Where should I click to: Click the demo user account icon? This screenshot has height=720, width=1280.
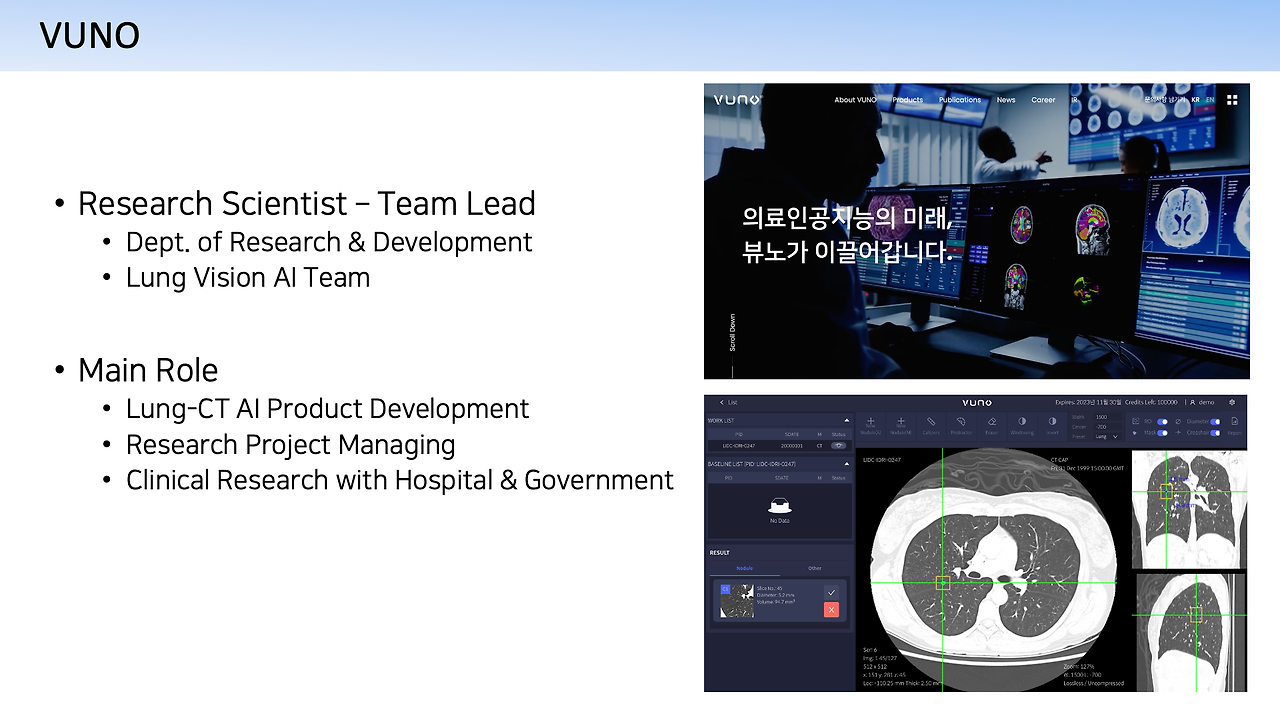1193,402
